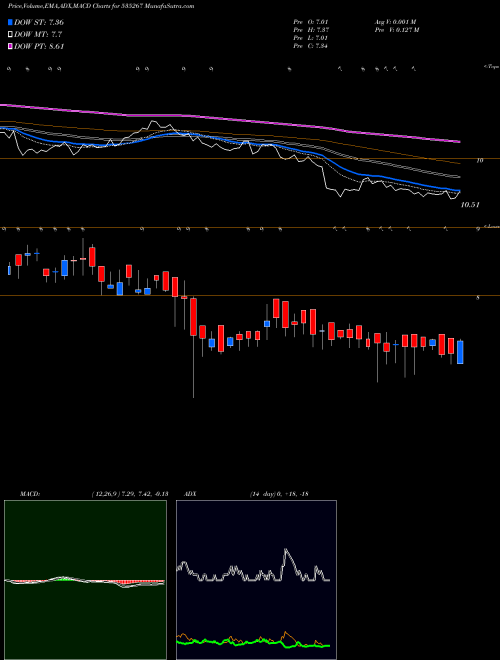The height and width of the screenshot is (660, 500).
Task: Click the 'Pre H: 7.37' value
Action: tap(311, 30)
